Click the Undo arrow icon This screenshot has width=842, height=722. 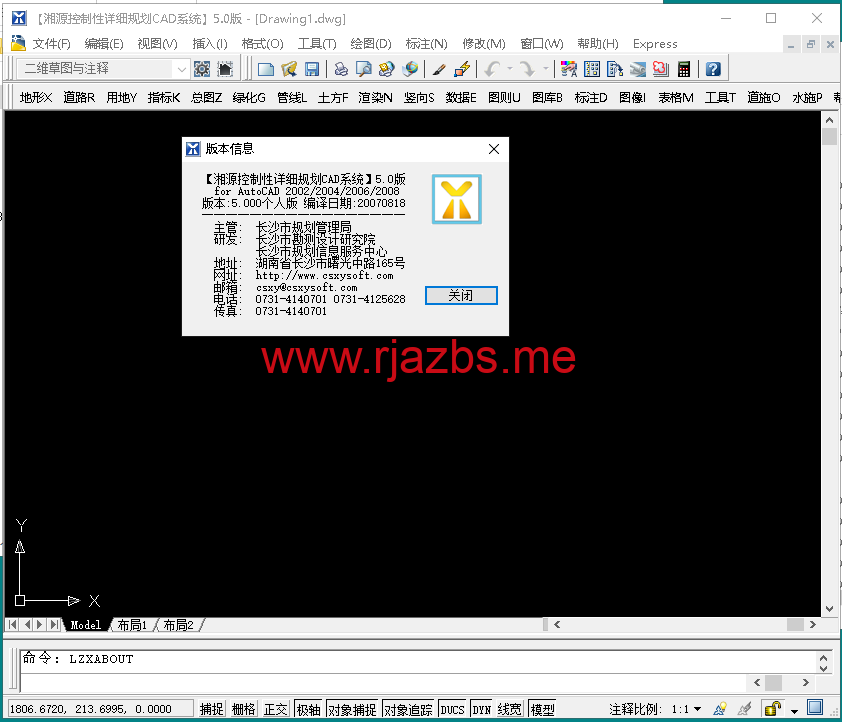492,69
